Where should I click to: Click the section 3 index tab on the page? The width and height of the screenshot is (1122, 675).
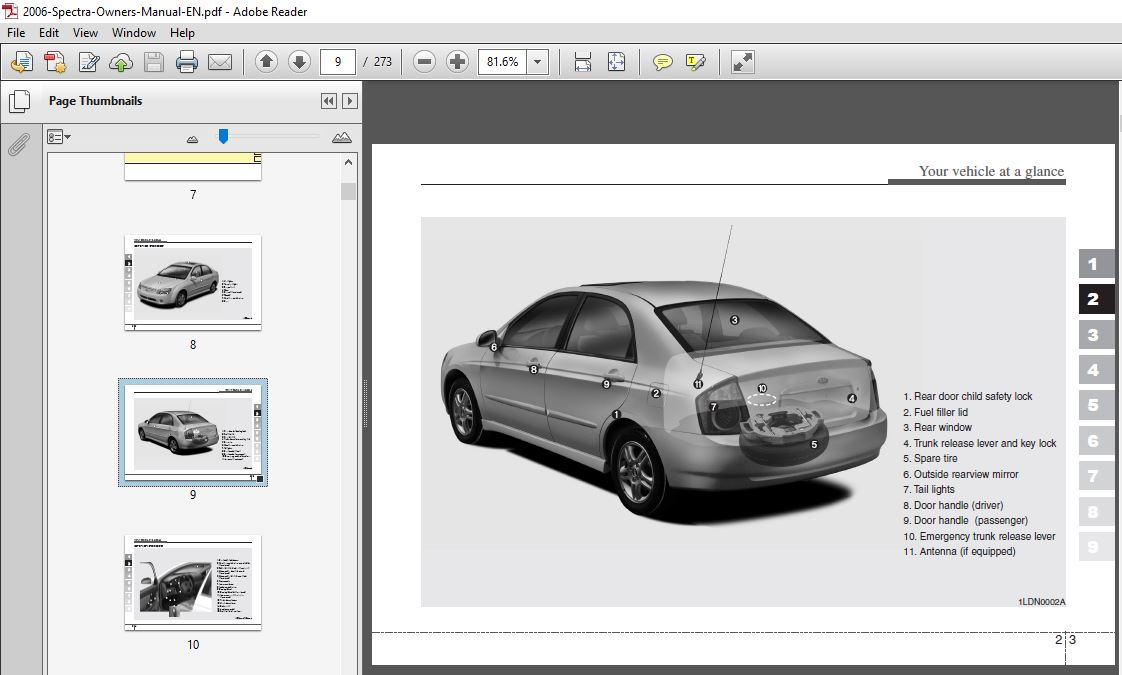(x=1096, y=334)
